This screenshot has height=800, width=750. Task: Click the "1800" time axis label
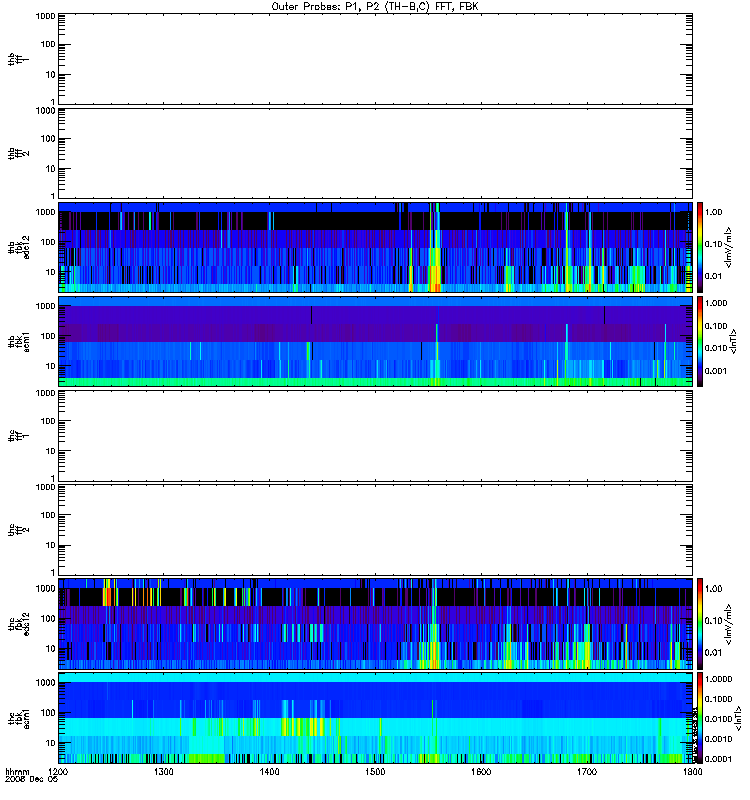[x=692, y=772]
